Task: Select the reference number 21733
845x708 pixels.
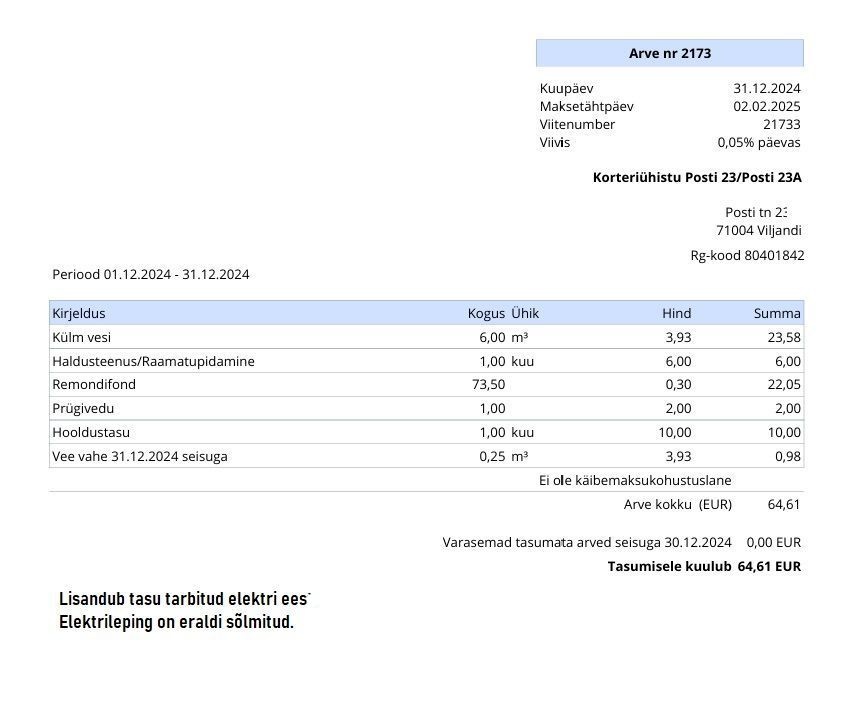Action: [781, 124]
